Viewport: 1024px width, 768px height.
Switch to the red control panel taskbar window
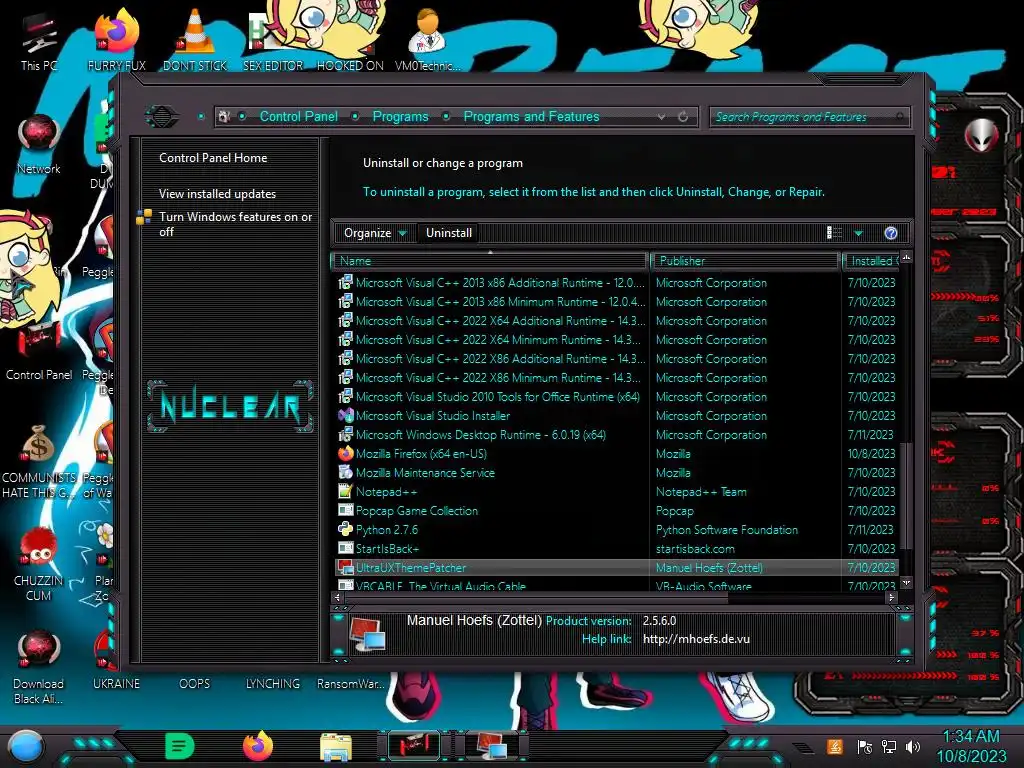pos(413,746)
